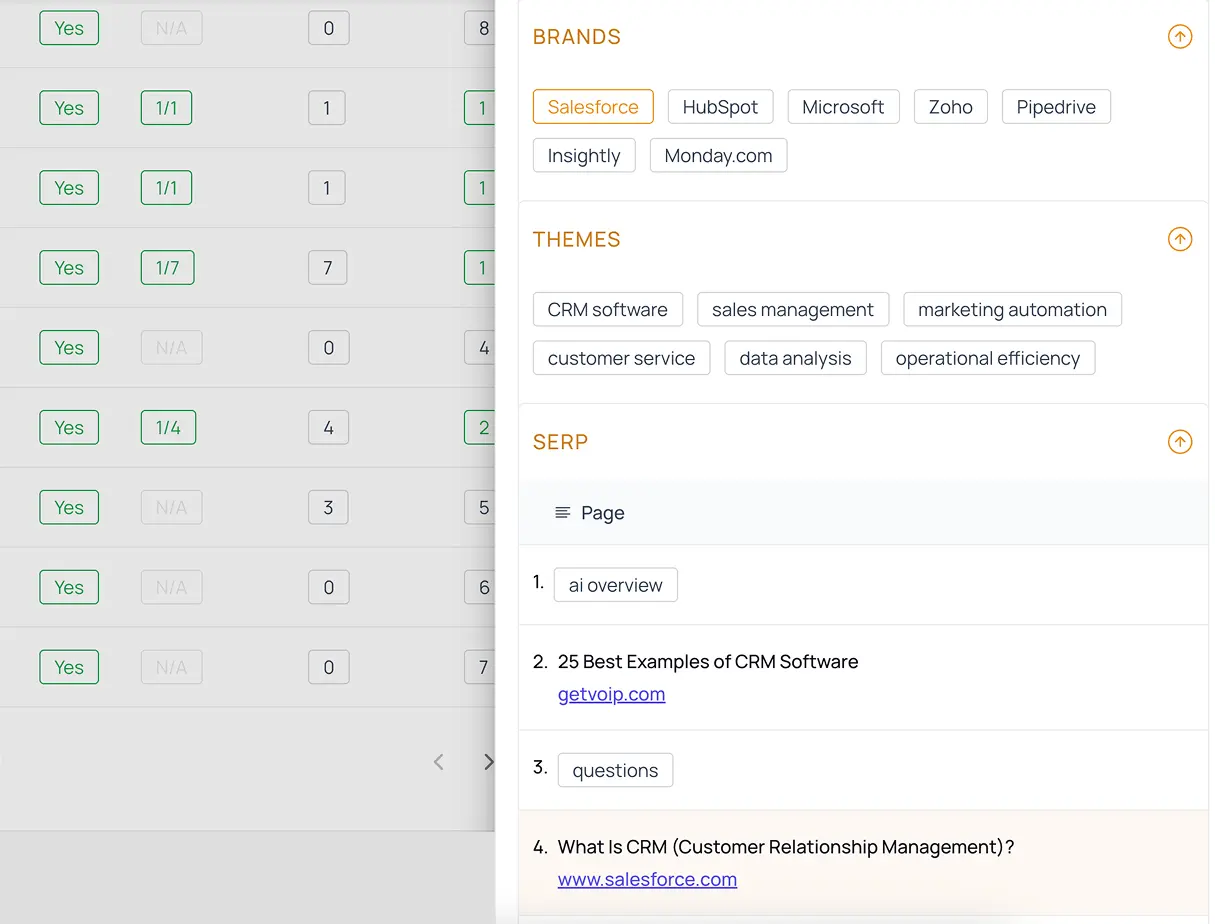This screenshot has height=924, width=1215.
Task: Click the count 4 cell beside 1/4
Action: pos(328,428)
